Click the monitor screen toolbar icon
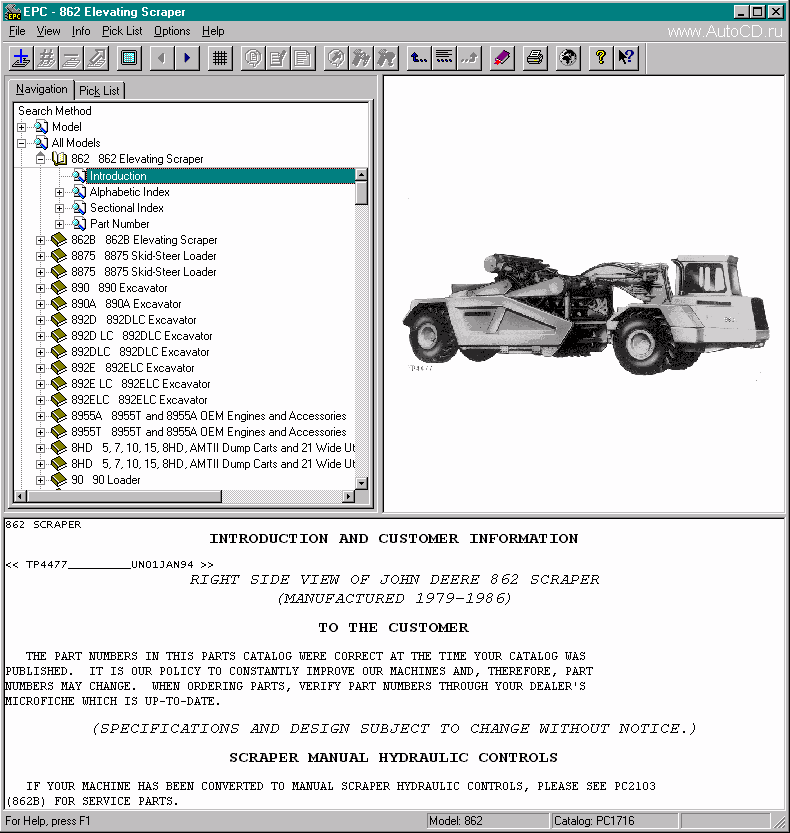Viewport: 790px width, 833px height. (x=129, y=58)
